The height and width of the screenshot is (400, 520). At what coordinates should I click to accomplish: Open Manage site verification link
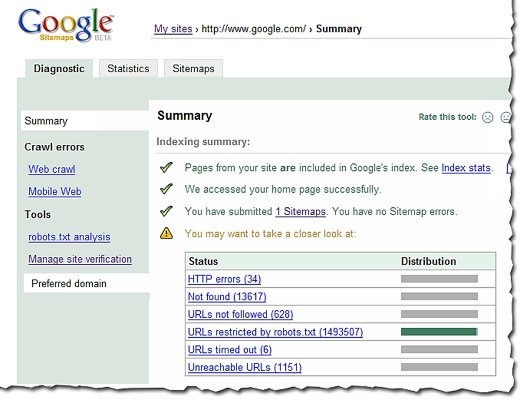80,259
